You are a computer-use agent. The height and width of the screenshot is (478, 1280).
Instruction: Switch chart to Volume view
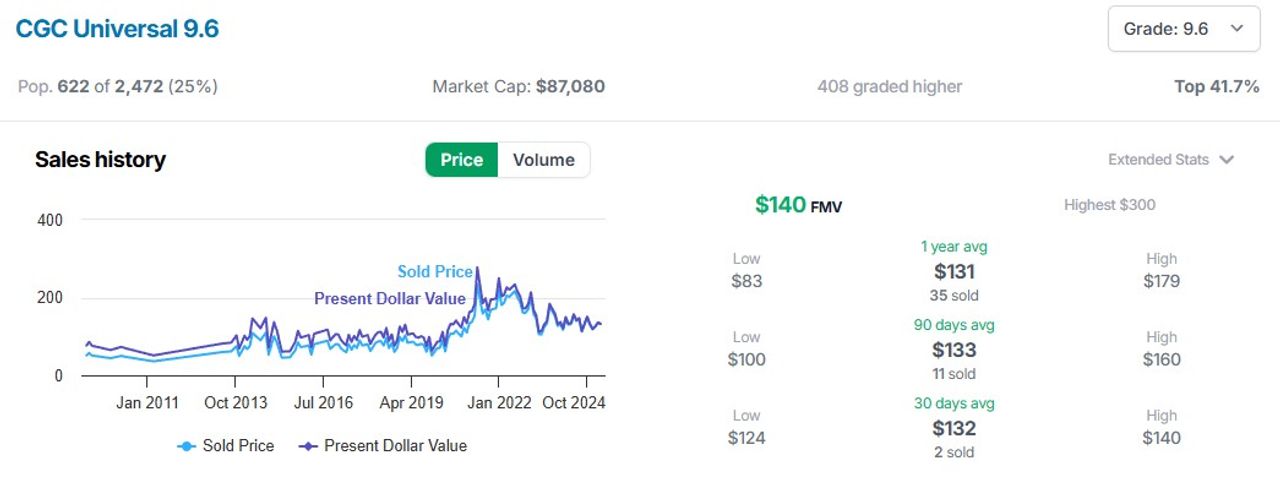point(544,160)
